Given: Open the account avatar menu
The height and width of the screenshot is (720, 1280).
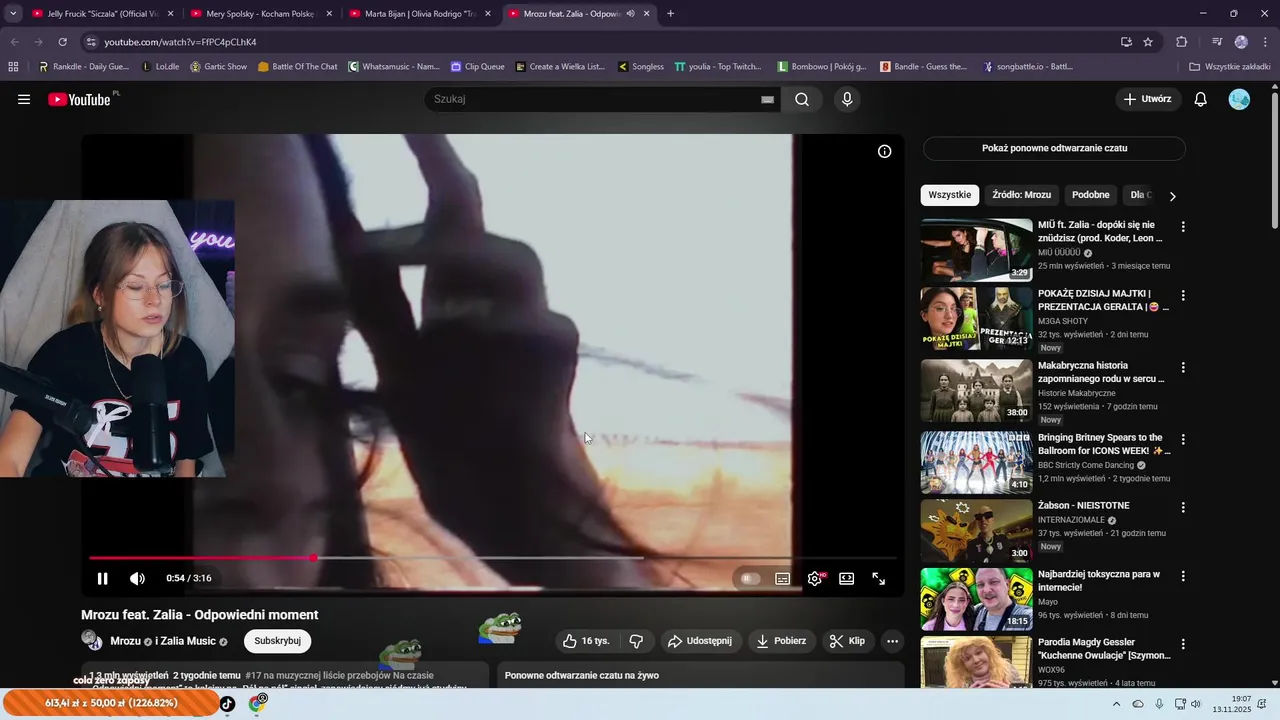Looking at the screenshot, I should [x=1239, y=99].
